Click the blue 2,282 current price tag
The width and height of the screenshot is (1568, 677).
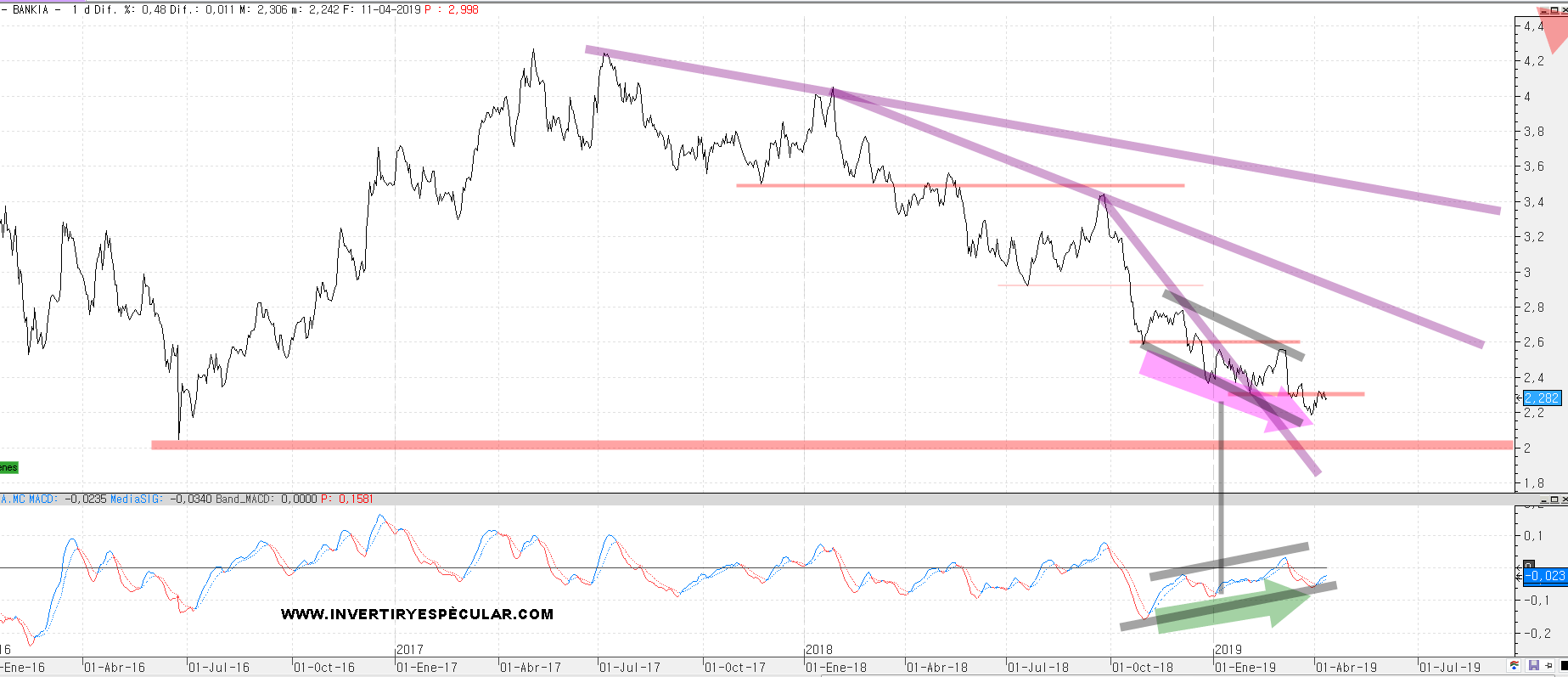click(x=1541, y=398)
